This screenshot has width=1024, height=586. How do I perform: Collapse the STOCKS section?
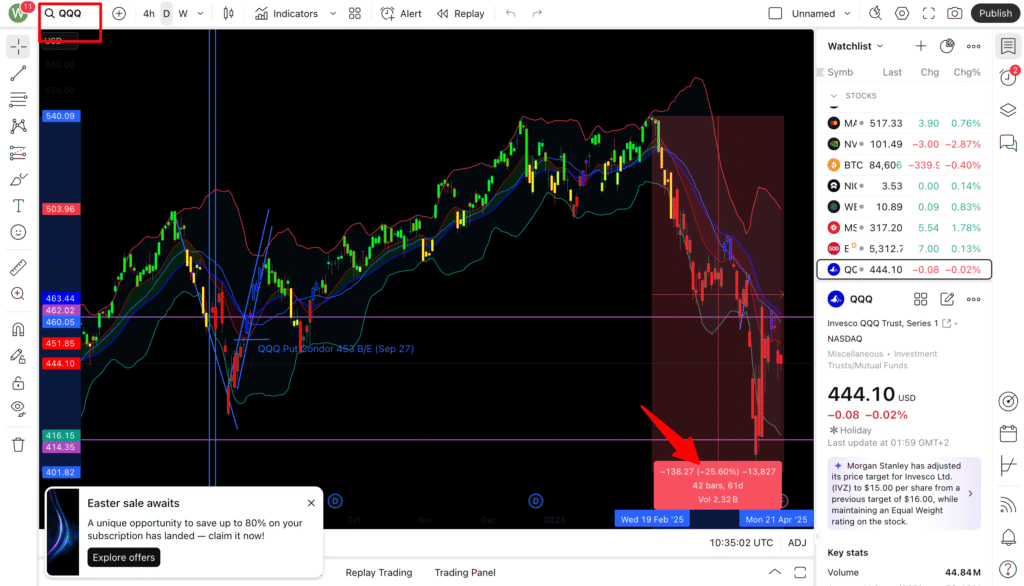click(834, 96)
